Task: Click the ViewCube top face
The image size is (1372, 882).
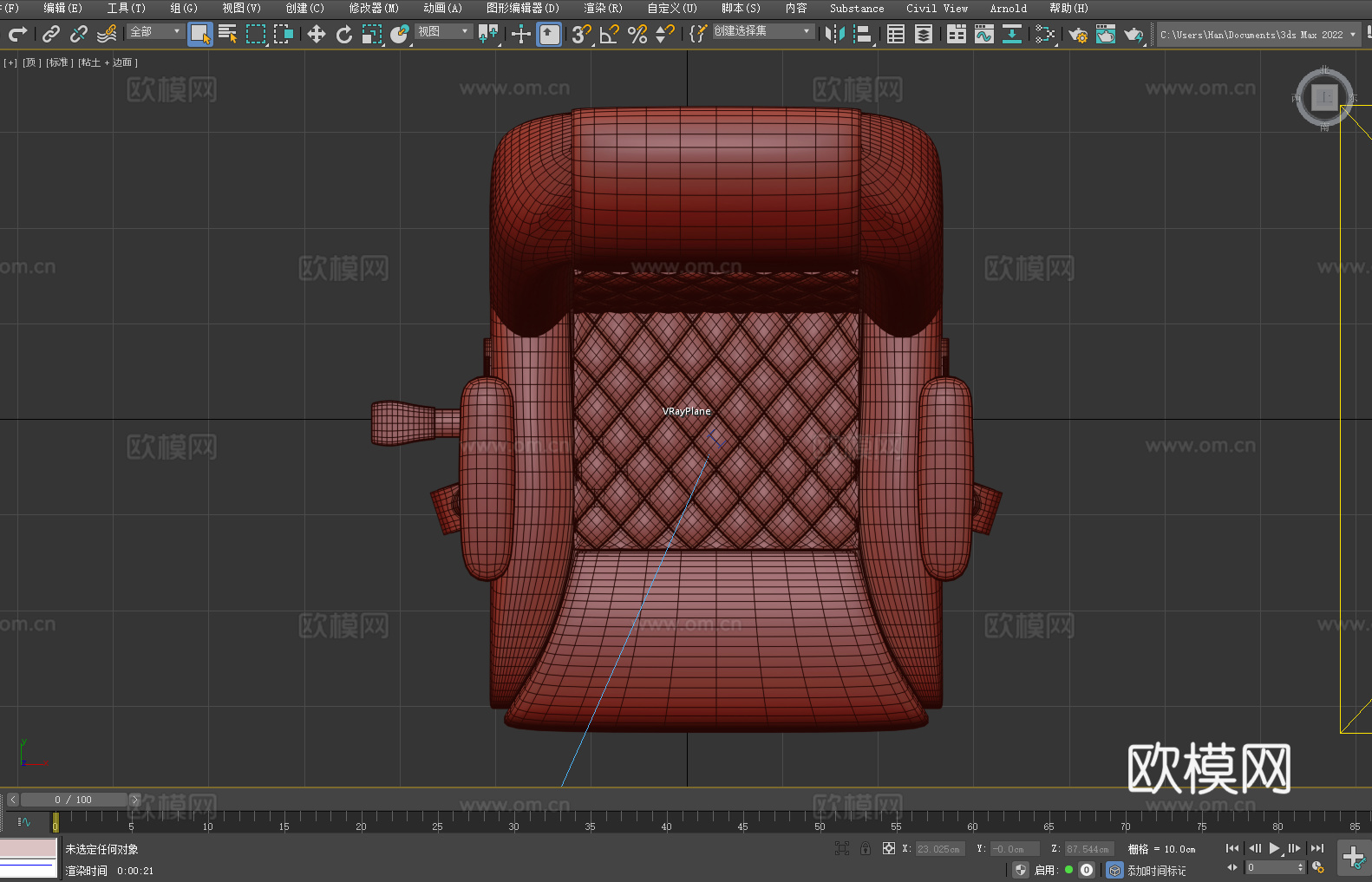Action: [x=1324, y=97]
